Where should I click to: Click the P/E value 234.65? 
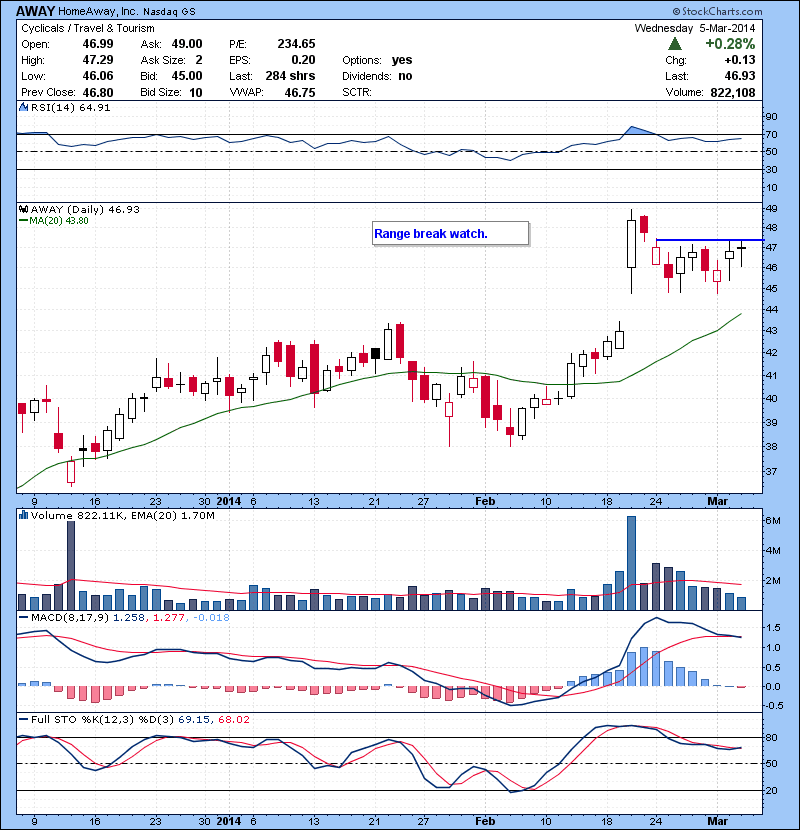pos(296,43)
